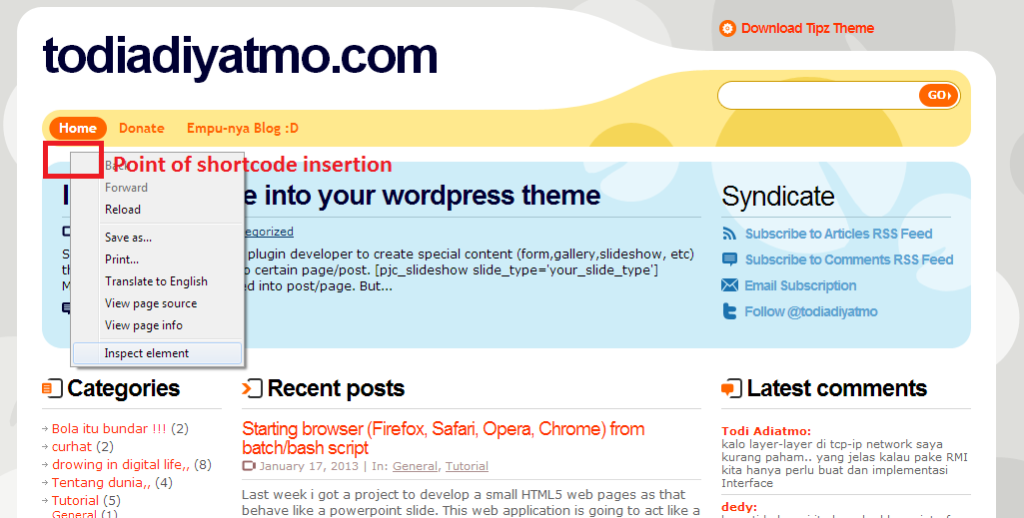Select Reload from the context menu
The width and height of the screenshot is (1024, 518).
pos(123,210)
